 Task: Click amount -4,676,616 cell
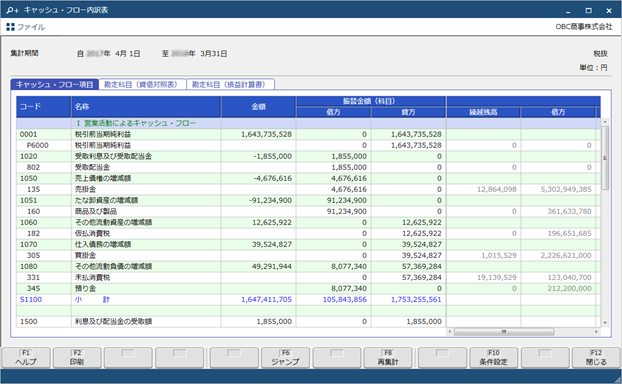pos(273,179)
